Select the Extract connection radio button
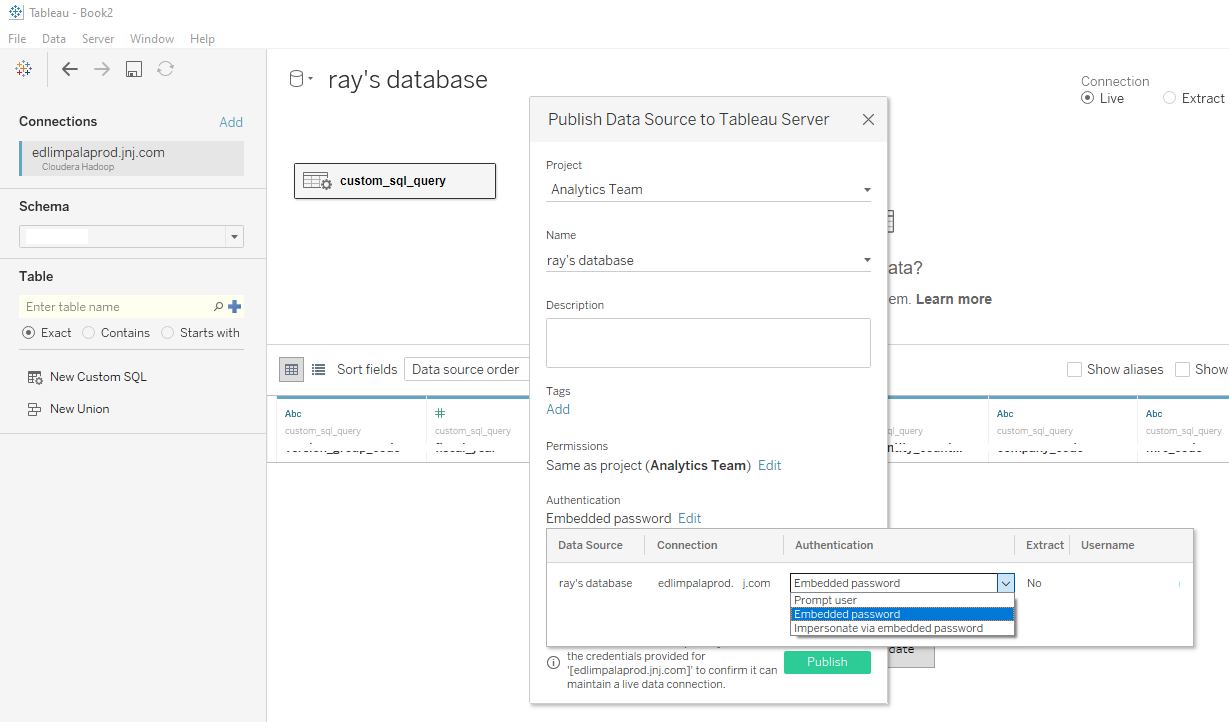The height and width of the screenshot is (722, 1229). 1170,97
